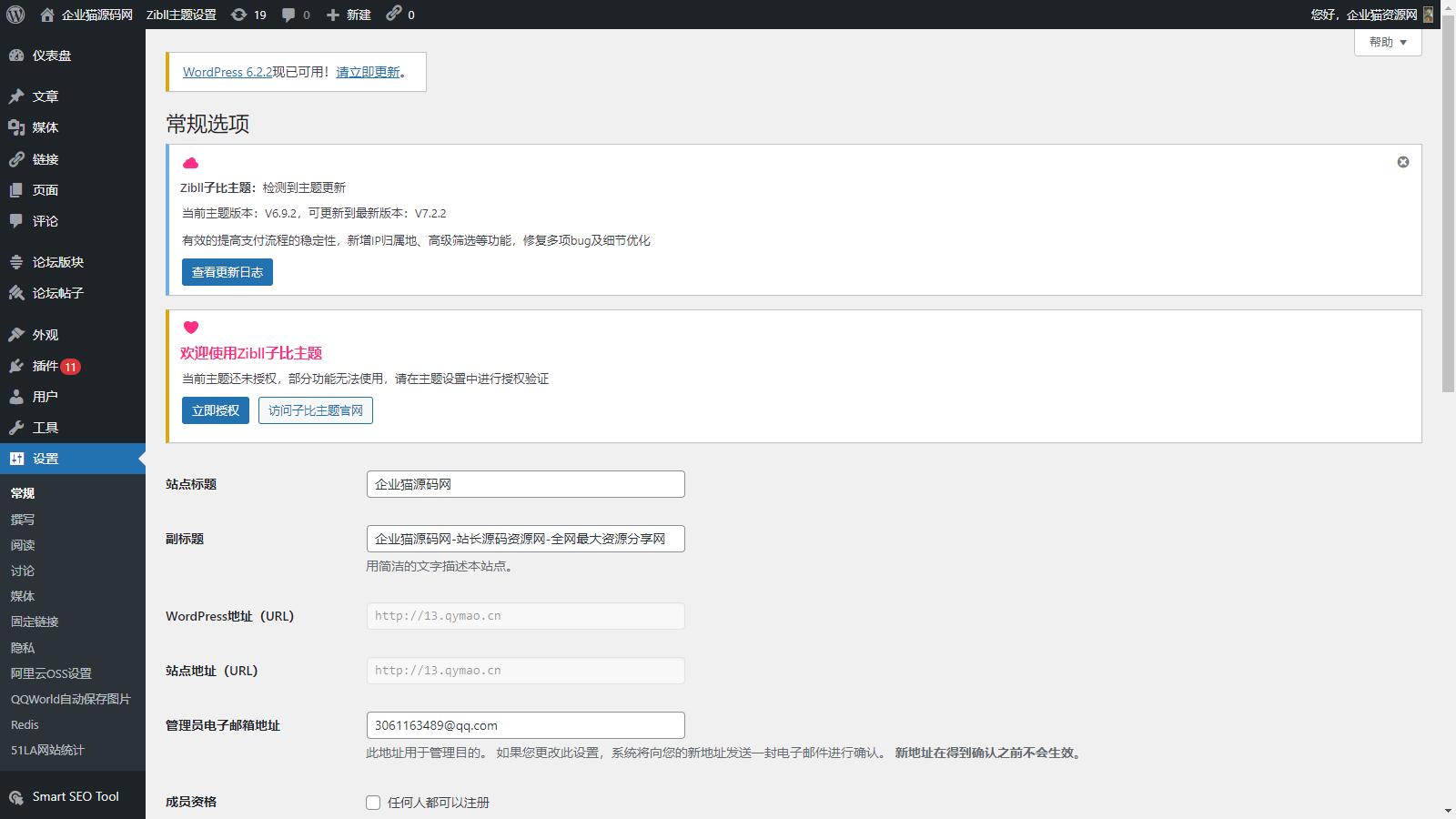
Task: Click the WordPress logo in admin bar
Action: pyautogui.click(x=15, y=15)
